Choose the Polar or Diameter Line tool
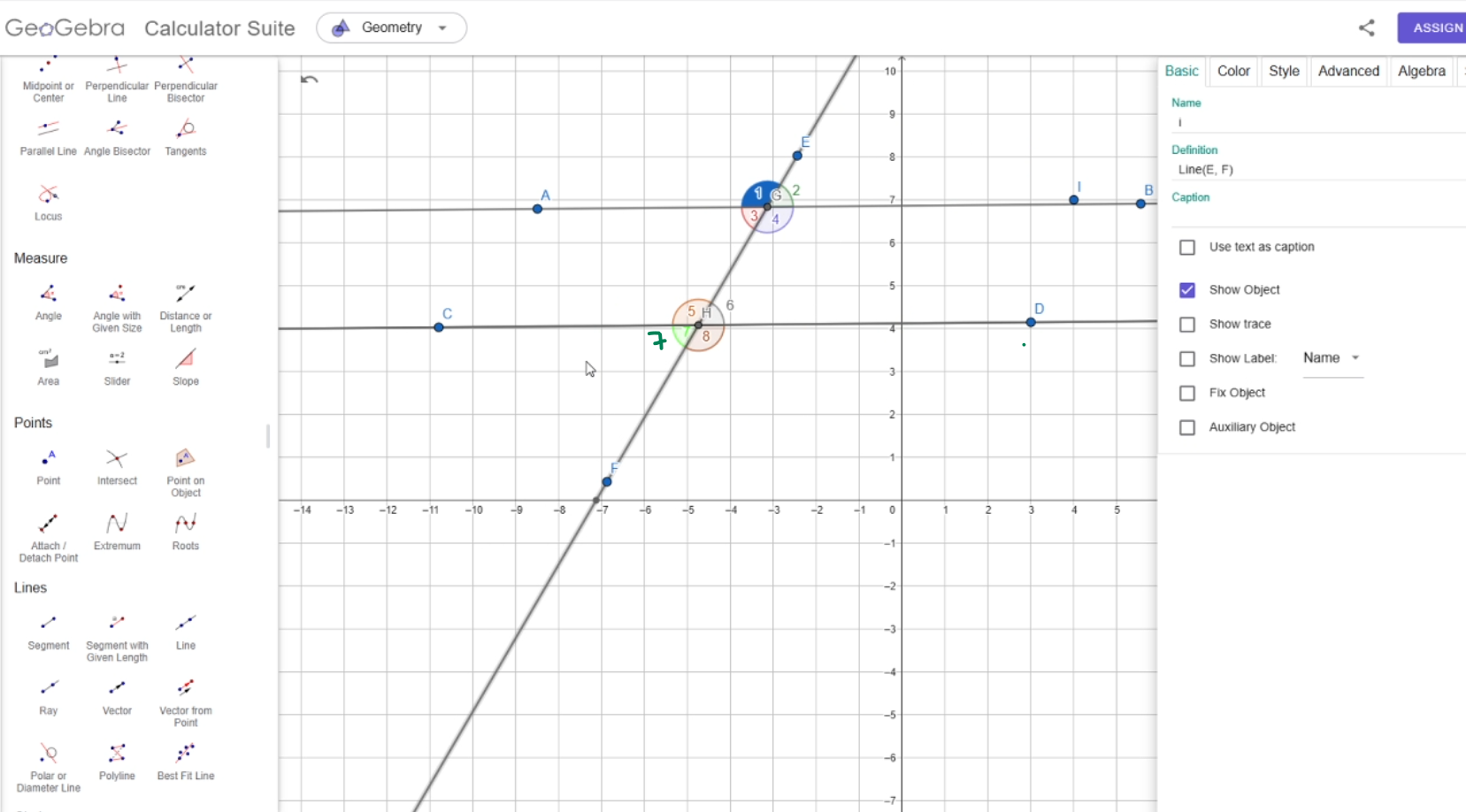Screen dimensions: 1466x812 48,768
